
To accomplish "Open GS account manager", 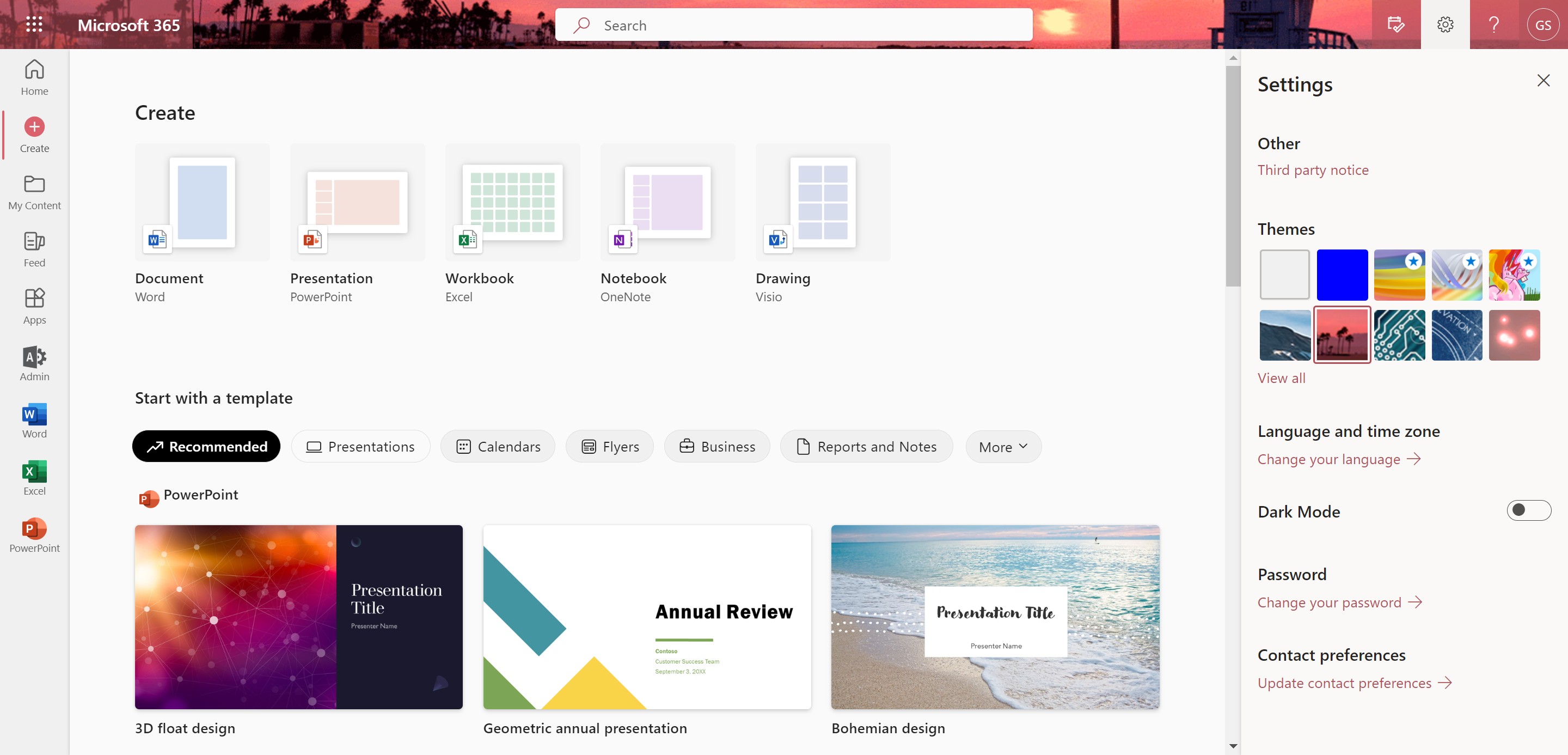I will click(1542, 25).
